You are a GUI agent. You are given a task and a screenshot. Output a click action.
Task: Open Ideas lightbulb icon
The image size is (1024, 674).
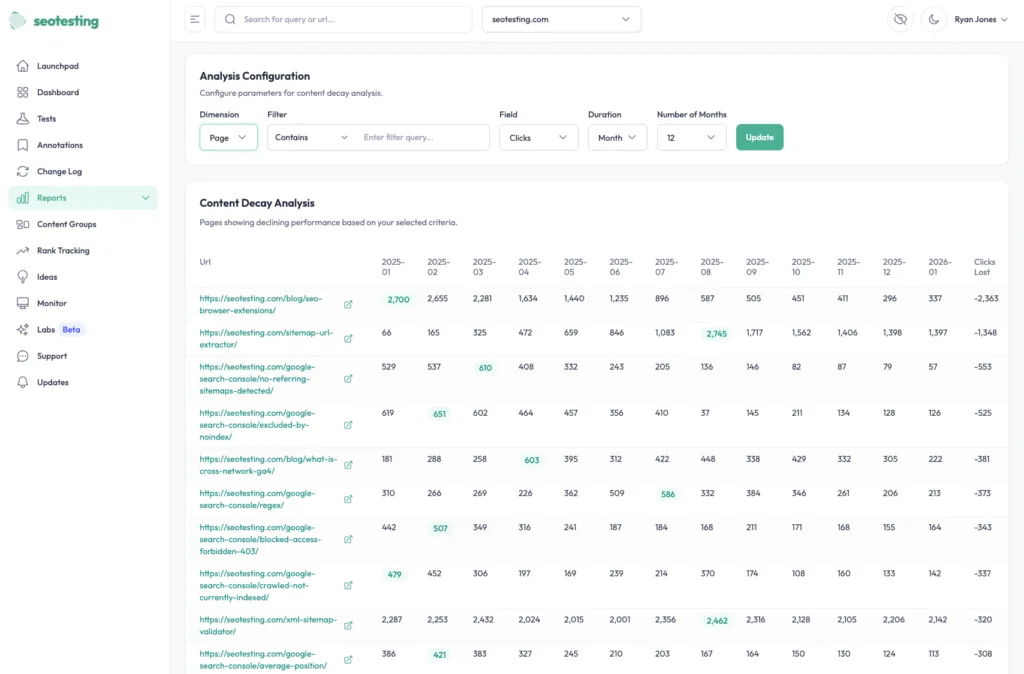click(x=22, y=277)
